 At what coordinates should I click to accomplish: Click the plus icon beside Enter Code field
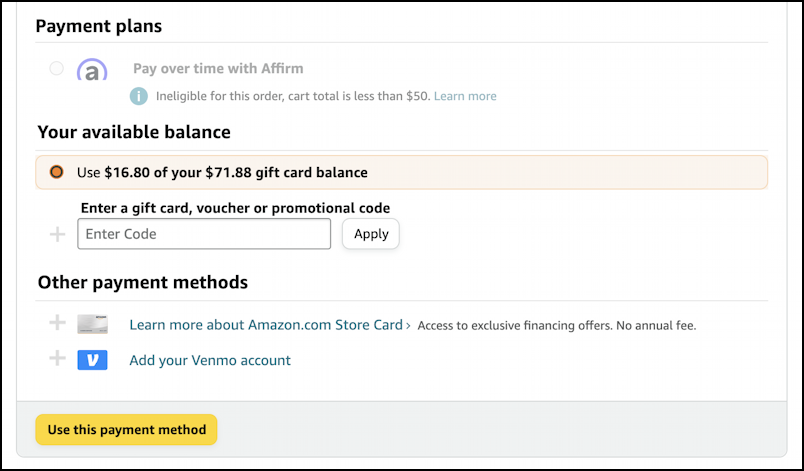pyautogui.click(x=57, y=235)
